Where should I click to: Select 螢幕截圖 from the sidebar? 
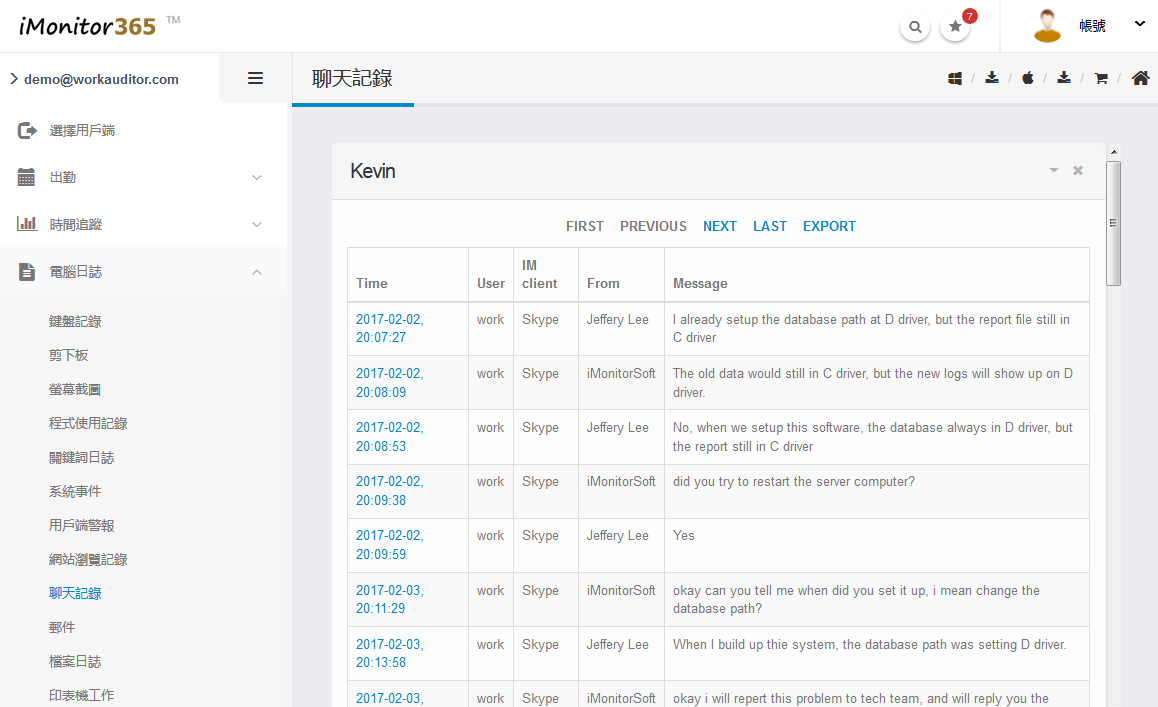pyautogui.click(x=75, y=389)
